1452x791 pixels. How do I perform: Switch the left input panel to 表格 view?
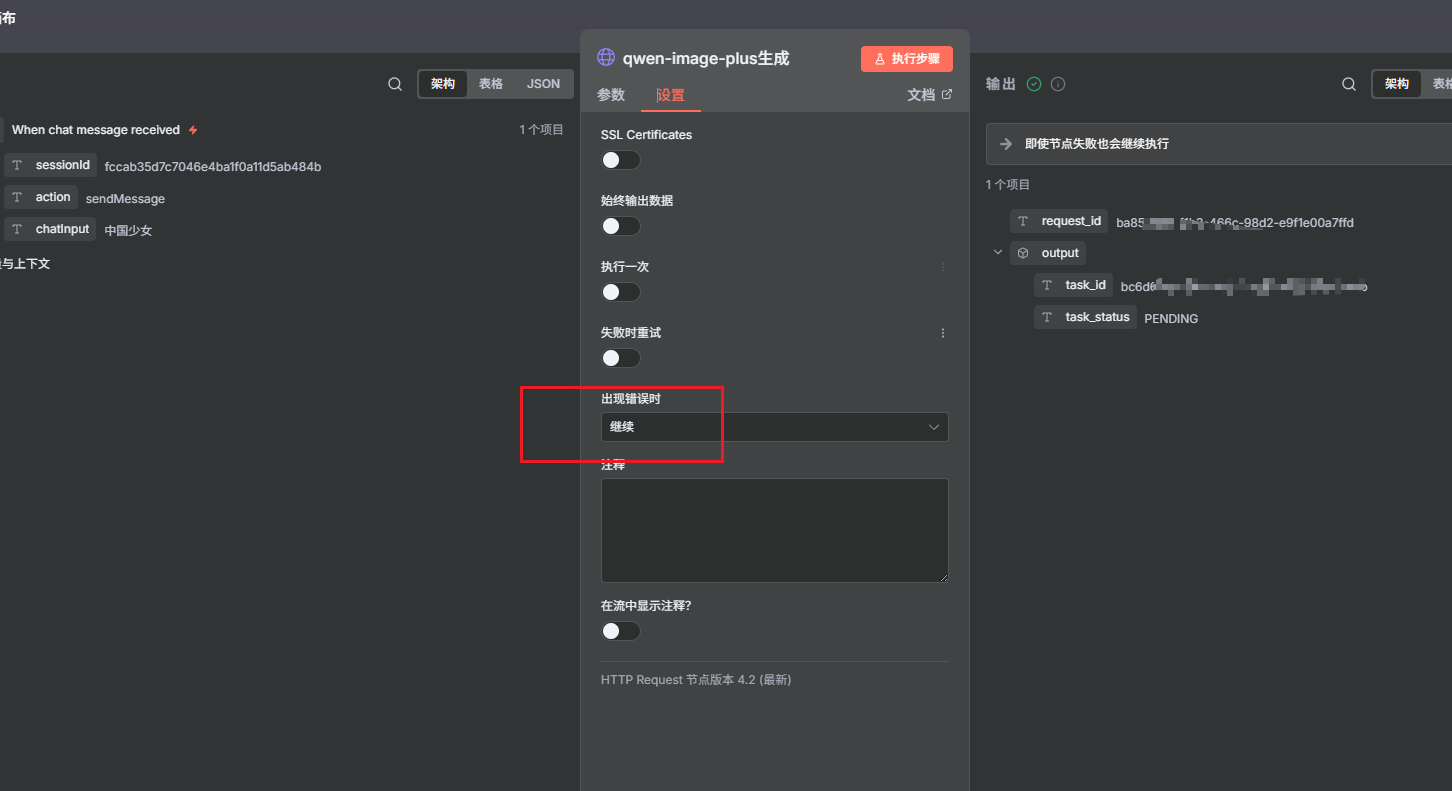tap(491, 84)
